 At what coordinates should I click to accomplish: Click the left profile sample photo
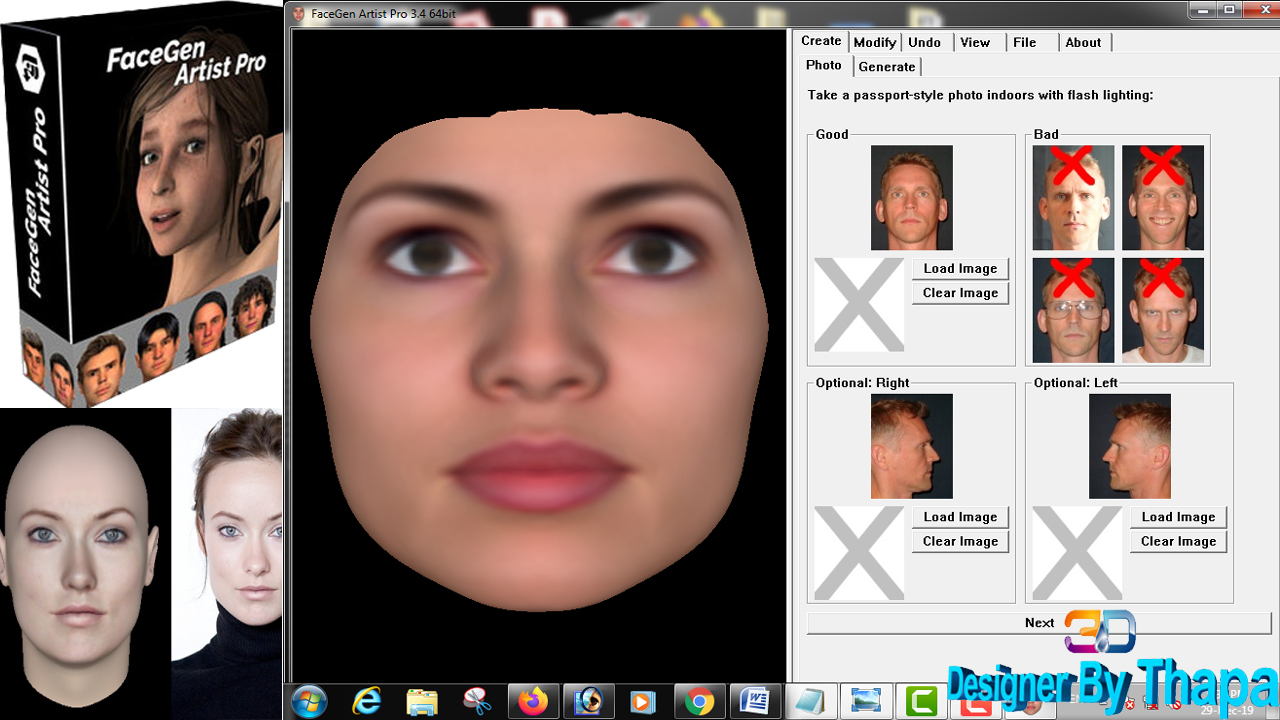pyautogui.click(x=1130, y=446)
